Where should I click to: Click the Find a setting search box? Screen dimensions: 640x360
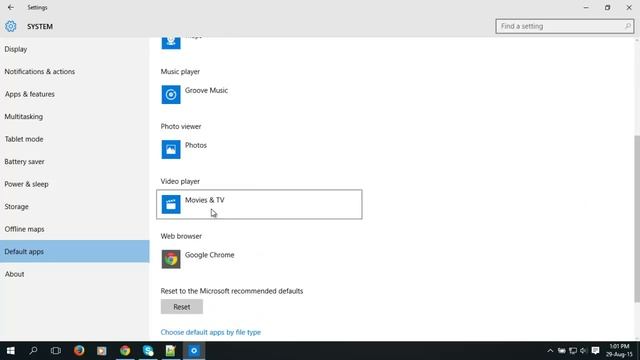[x=564, y=26]
